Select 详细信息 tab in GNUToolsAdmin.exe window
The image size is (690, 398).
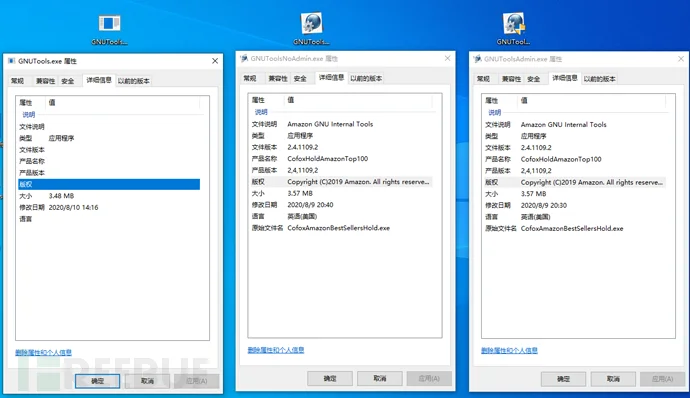(x=565, y=78)
